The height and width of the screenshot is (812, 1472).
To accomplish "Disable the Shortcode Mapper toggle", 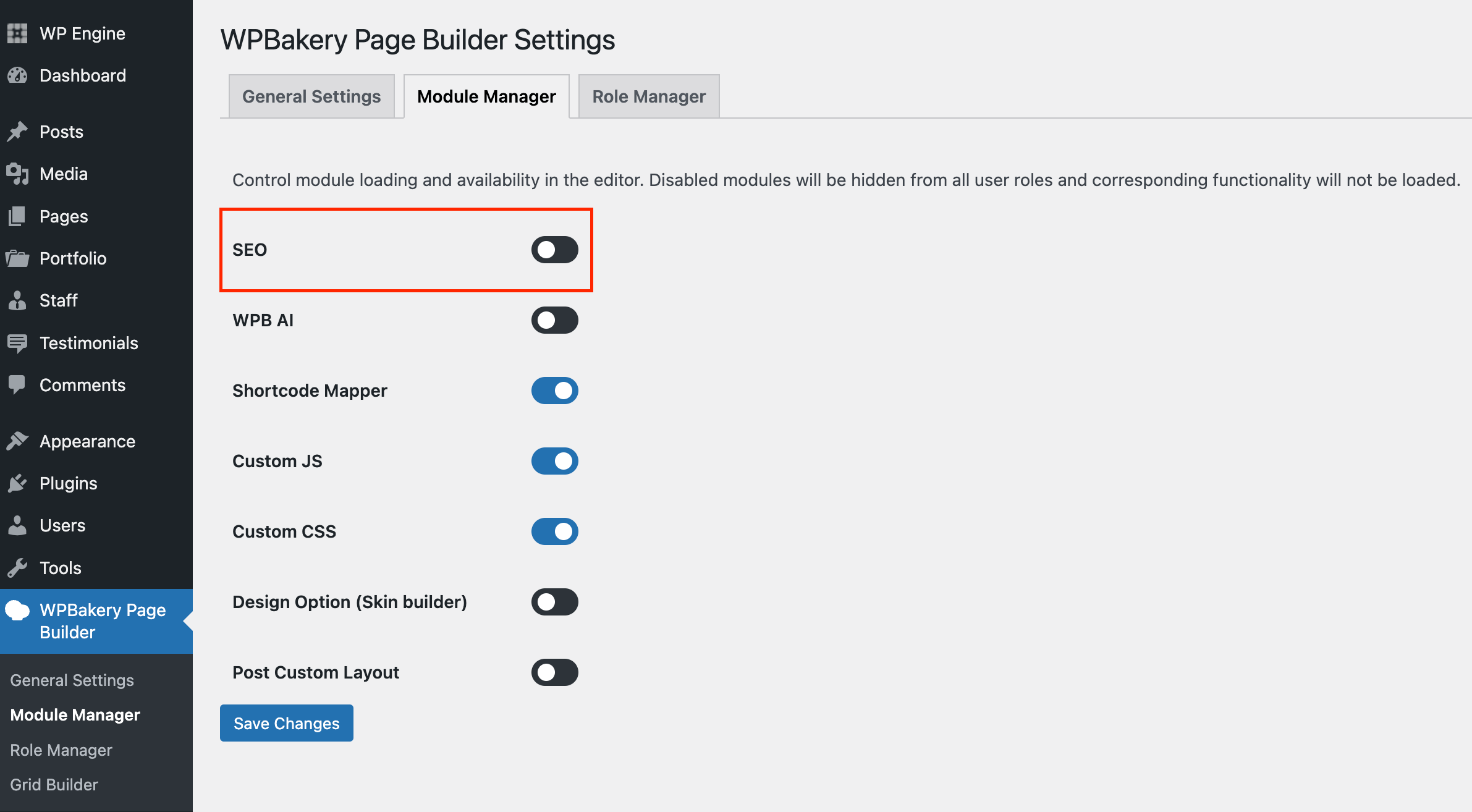I will [x=555, y=391].
